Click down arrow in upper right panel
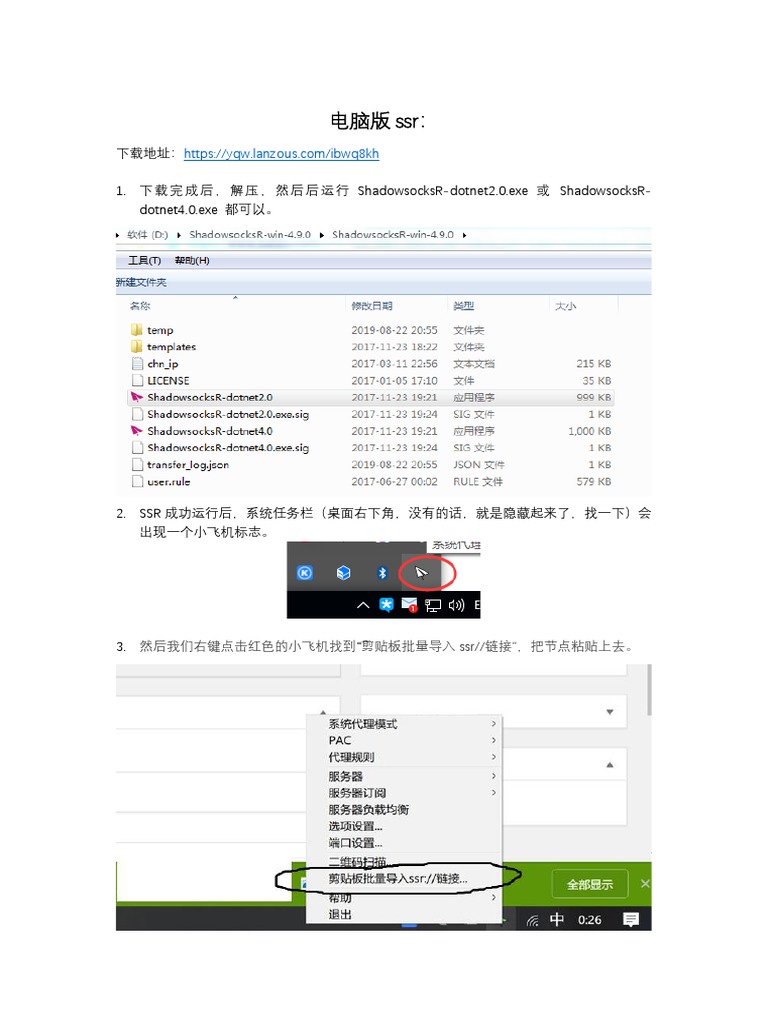Screen dimensions: 768x1024 [609, 712]
